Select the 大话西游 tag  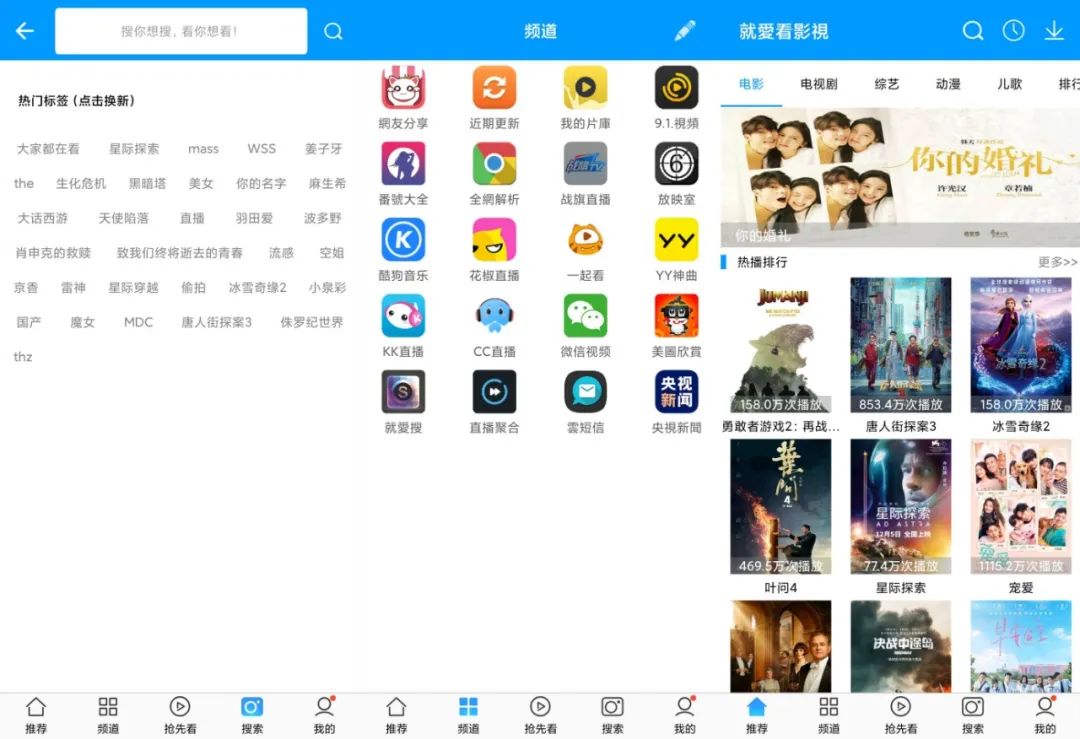pos(43,218)
